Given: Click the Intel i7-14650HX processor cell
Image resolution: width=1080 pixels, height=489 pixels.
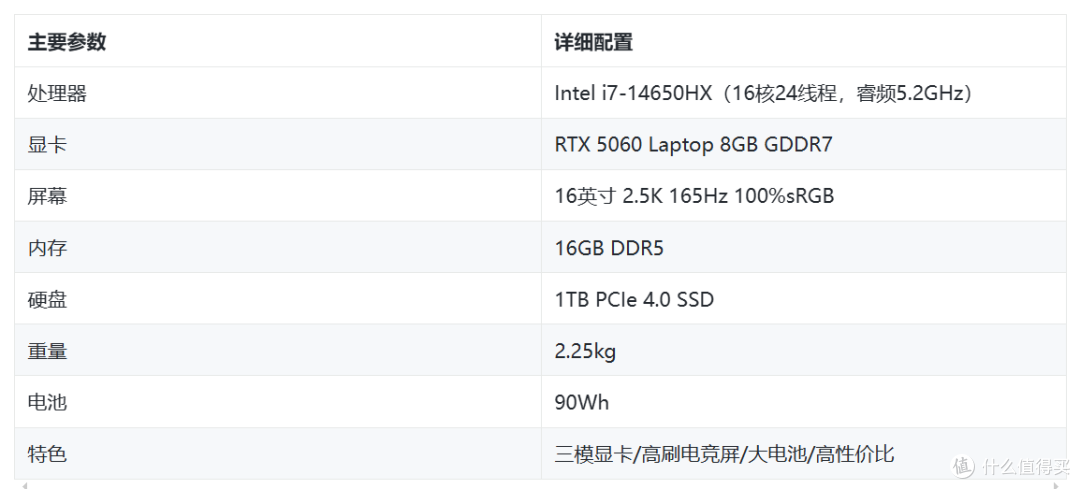Looking at the screenshot, I should [x=804, y=93].
